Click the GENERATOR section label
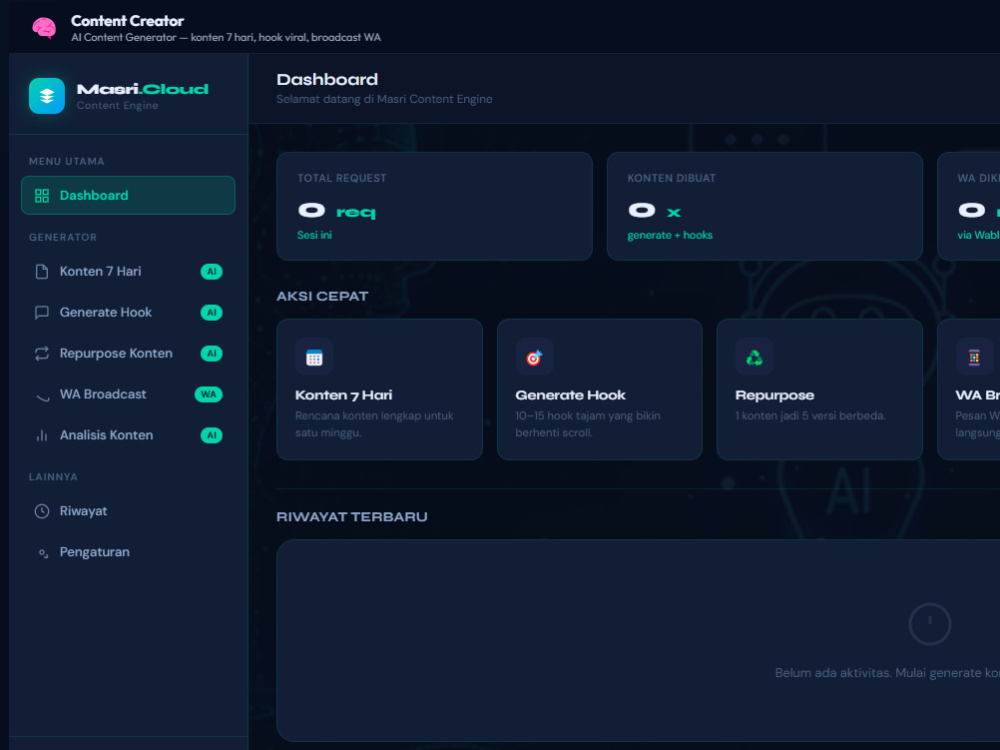This screenshot has width=1000, height=750. 62,238
